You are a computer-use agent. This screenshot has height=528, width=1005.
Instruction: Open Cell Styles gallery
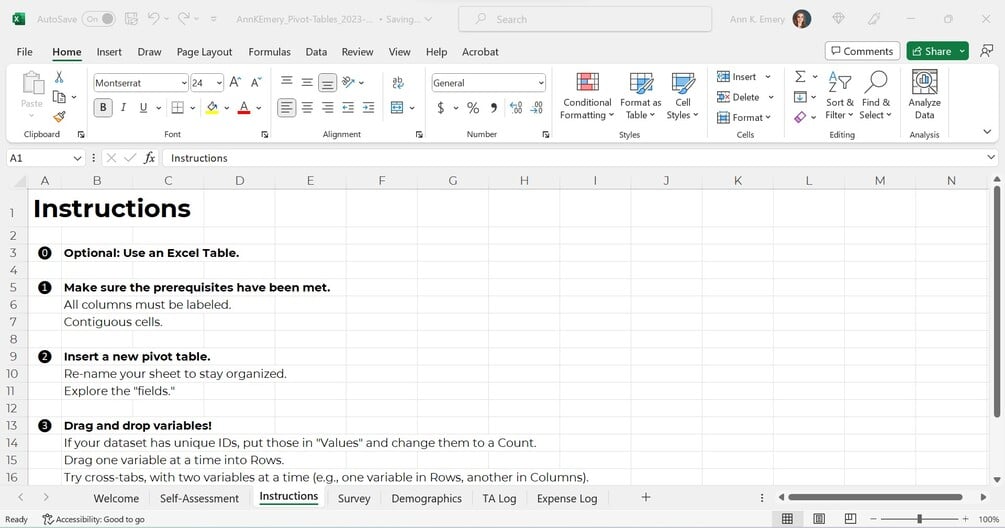(683, 95)
